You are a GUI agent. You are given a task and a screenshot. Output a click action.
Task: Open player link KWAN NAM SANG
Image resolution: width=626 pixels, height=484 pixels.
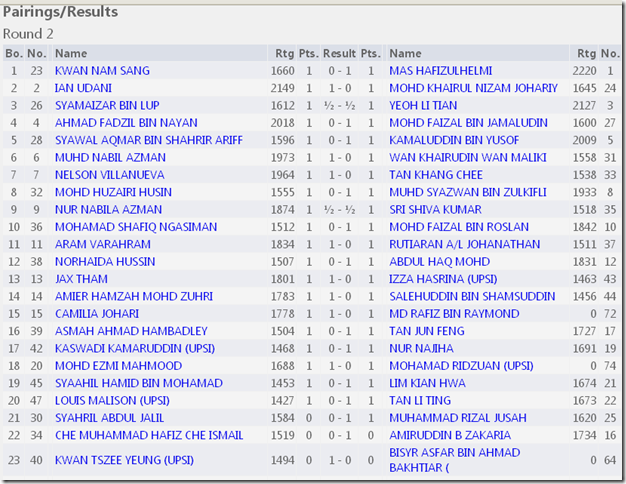102,71
